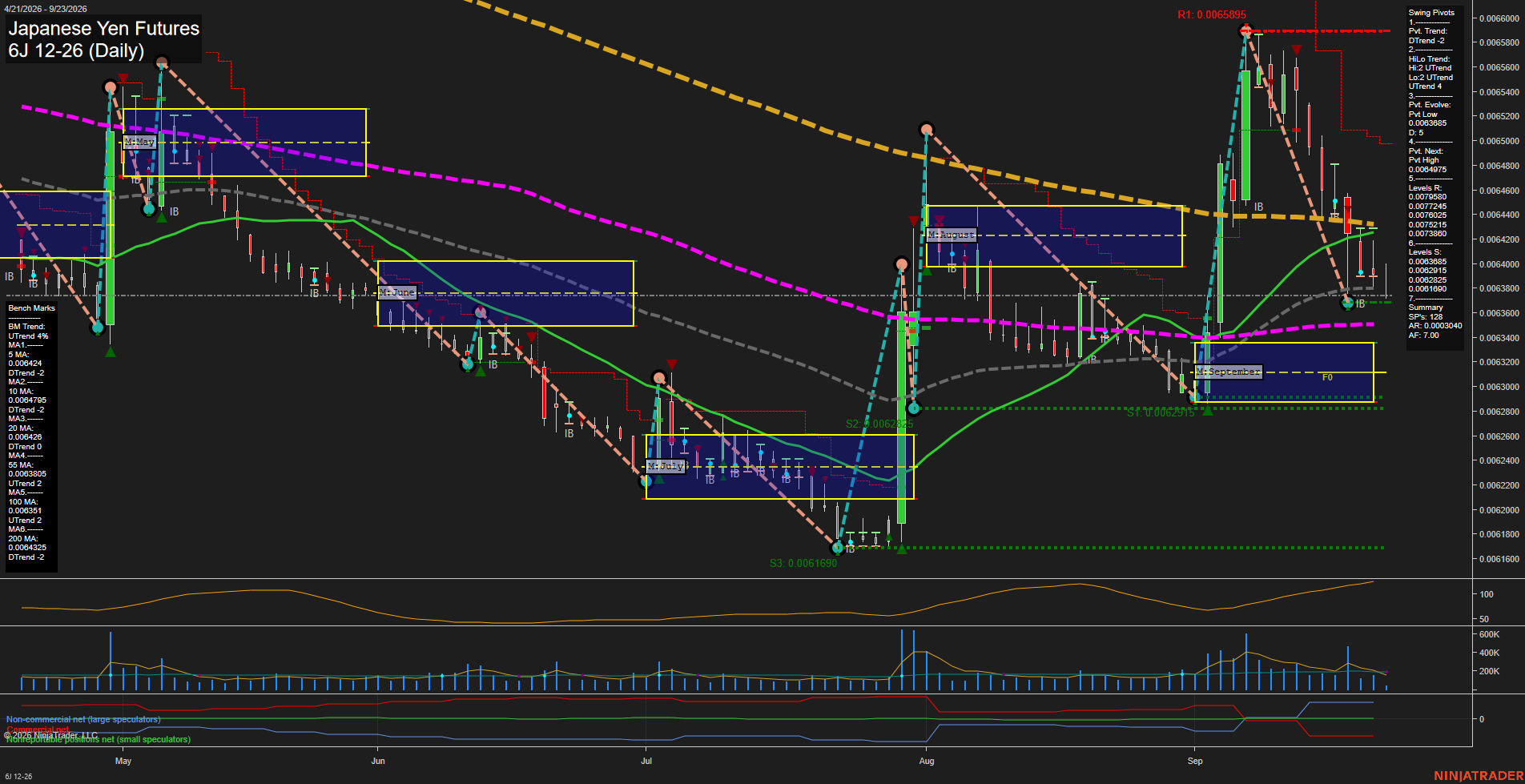Click the Non-commercial net (large speculators) legend
The height and width of the screenshot is (784, 1525).
coord(83,719)
